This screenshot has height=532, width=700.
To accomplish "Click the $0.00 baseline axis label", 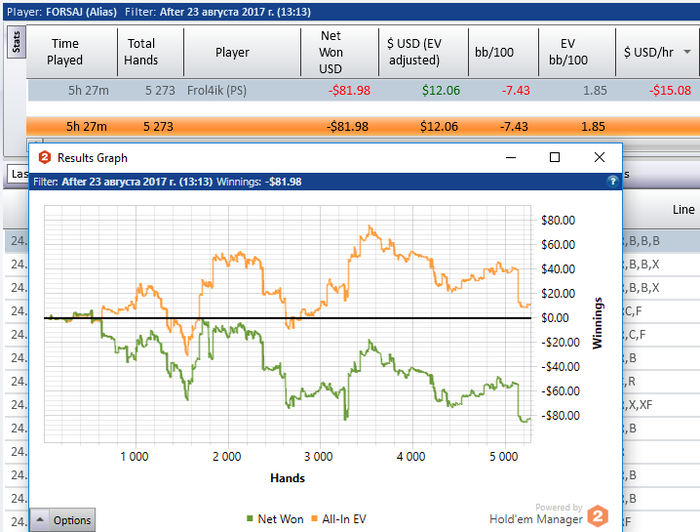I will [555, 318].
